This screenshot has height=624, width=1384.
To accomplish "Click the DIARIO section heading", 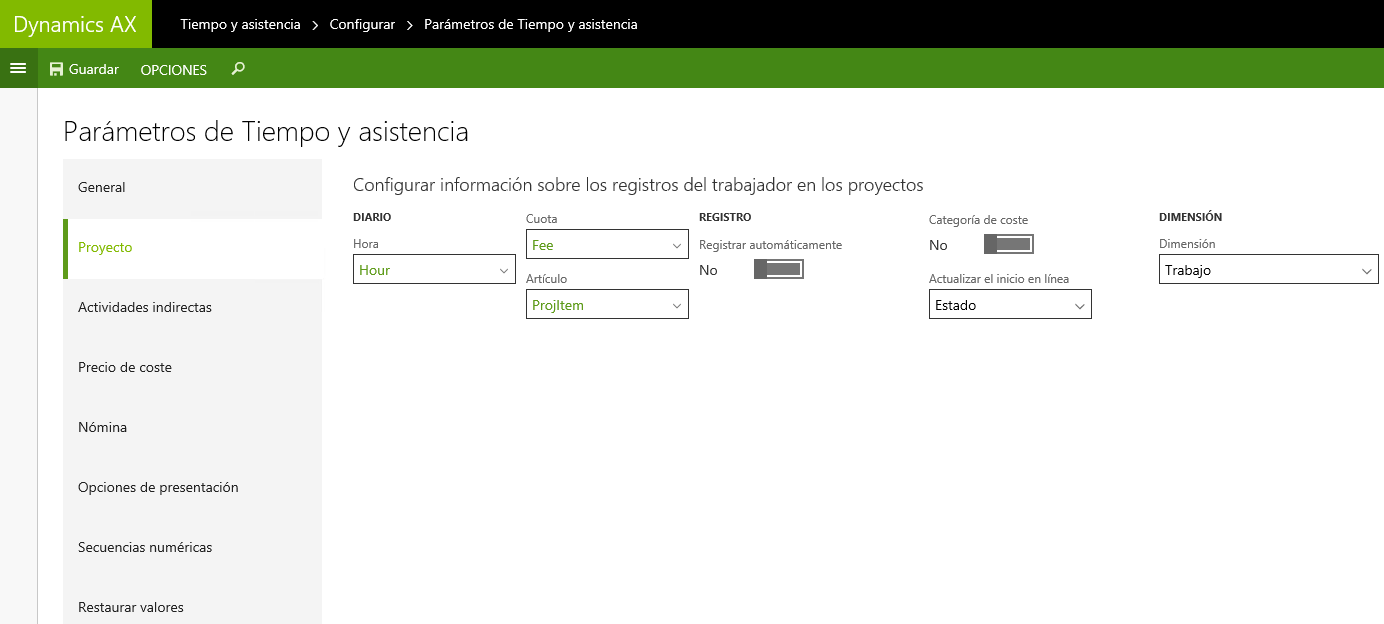I will (372, 217).
